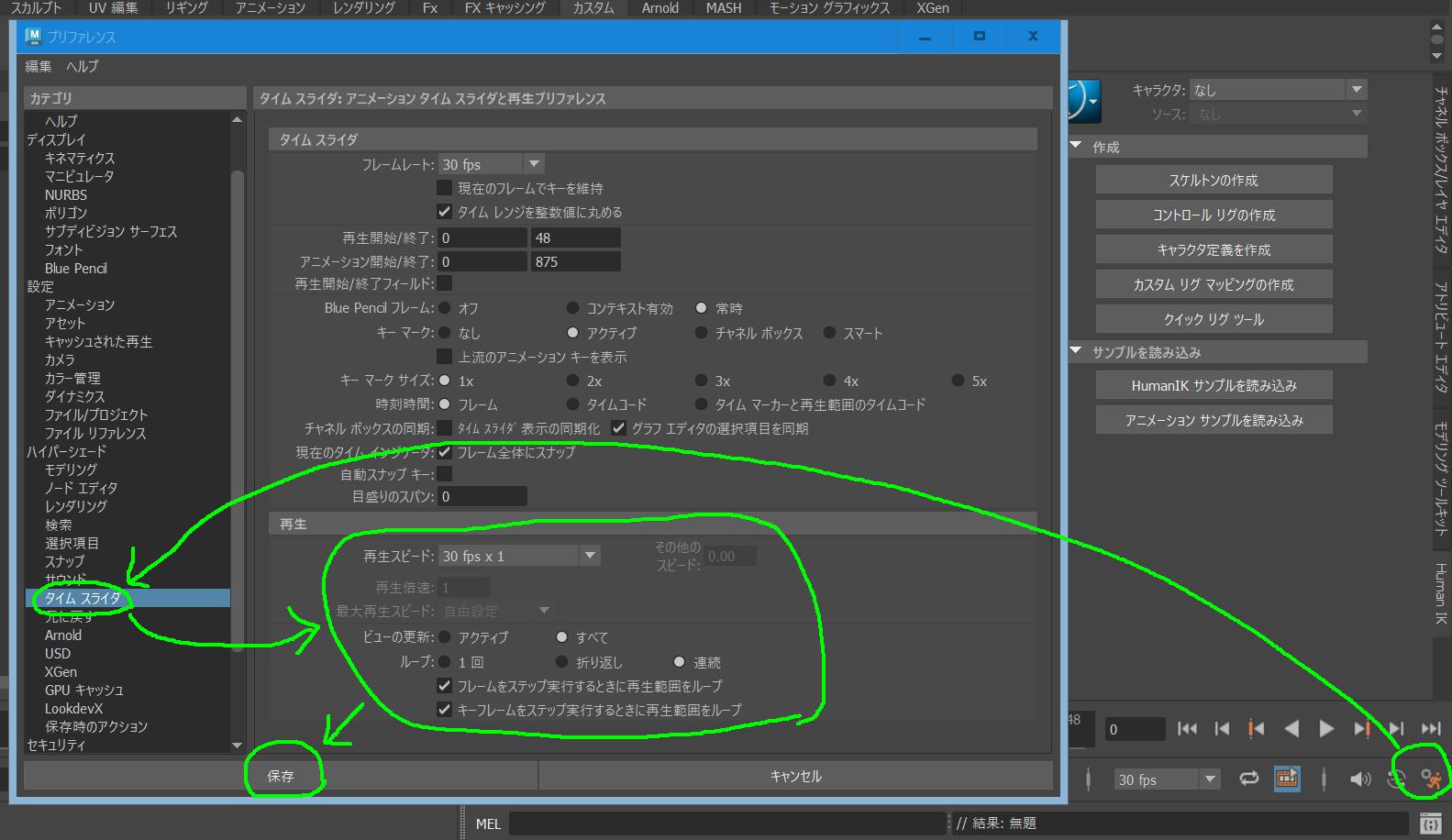Open animation preferences running-man icon
This screenshot has height=840, width=1452.
tap(1432, 779)
